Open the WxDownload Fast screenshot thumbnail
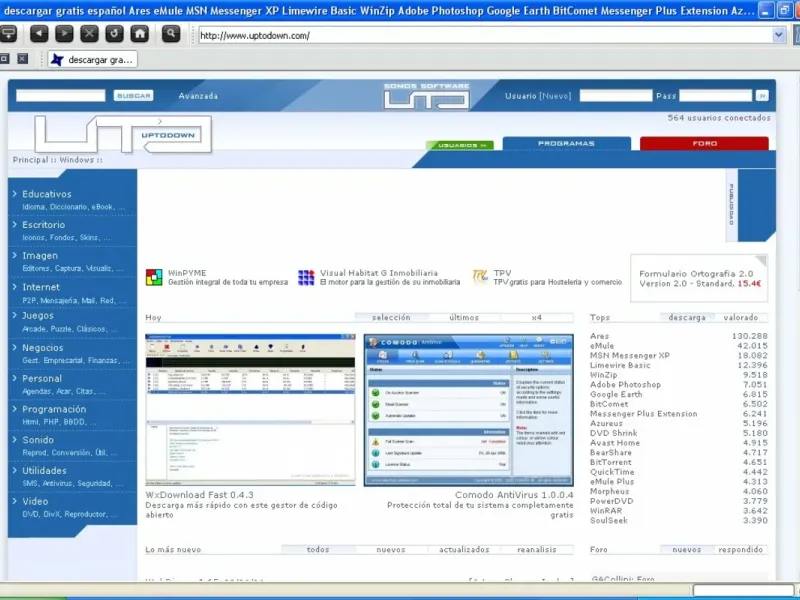 (x=250, y=410)
